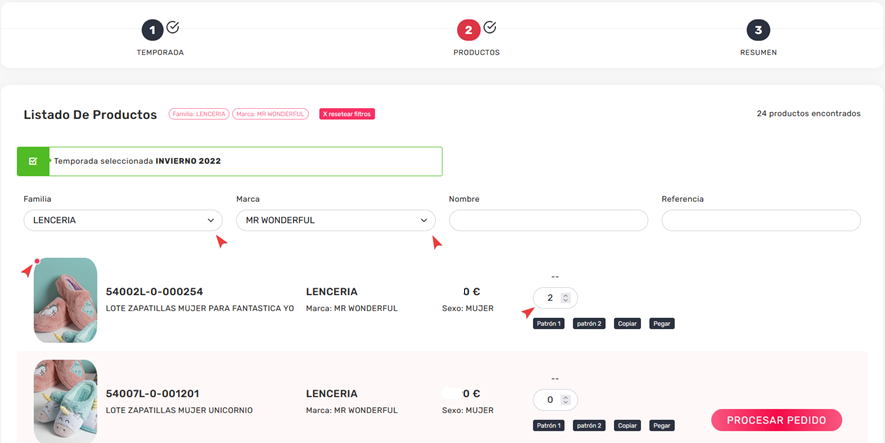Click the green checkmark icon in season banner
Screen dimensions: 885x443
33,161
